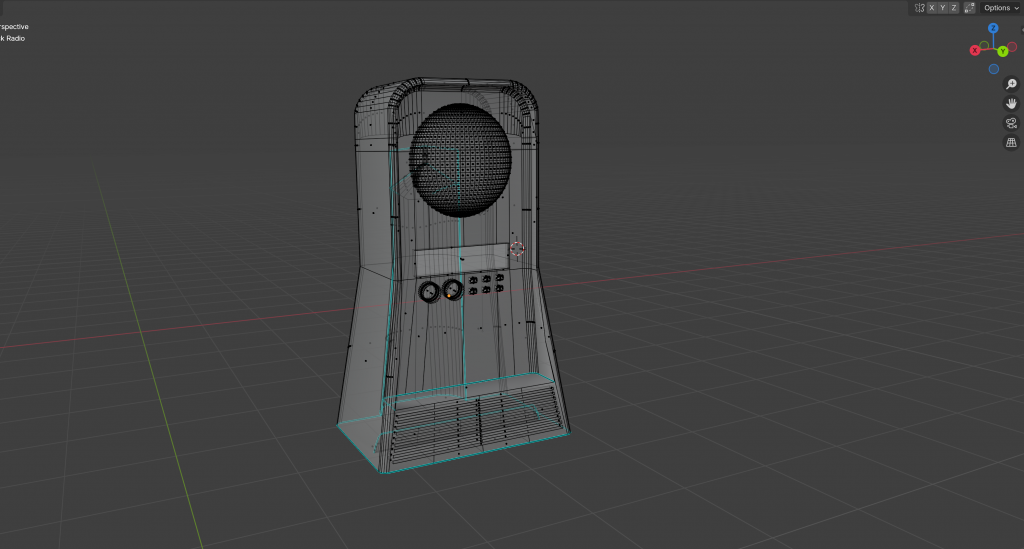Toggle Z axis mirror

coord(954,8)
